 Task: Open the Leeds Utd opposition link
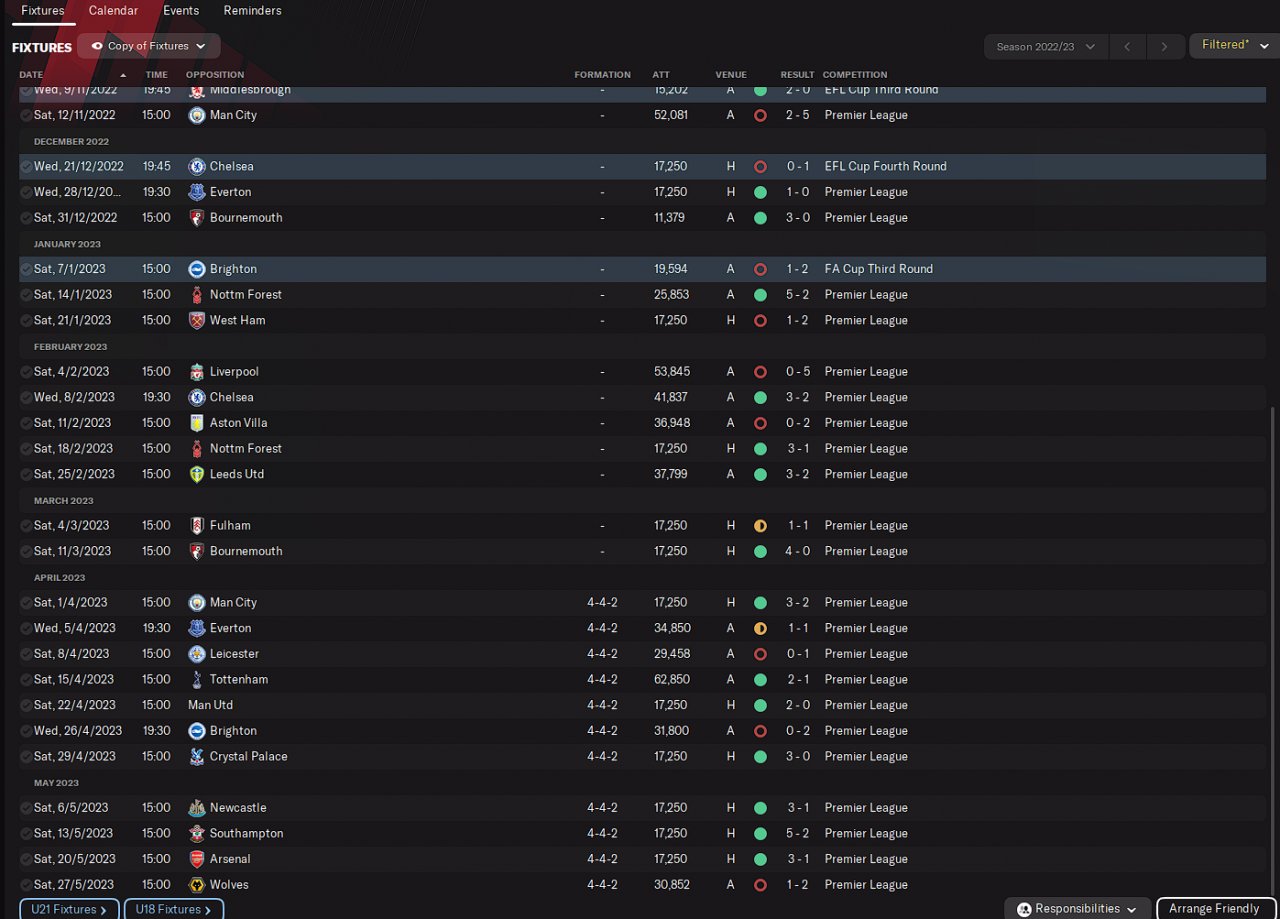(237, 474)
